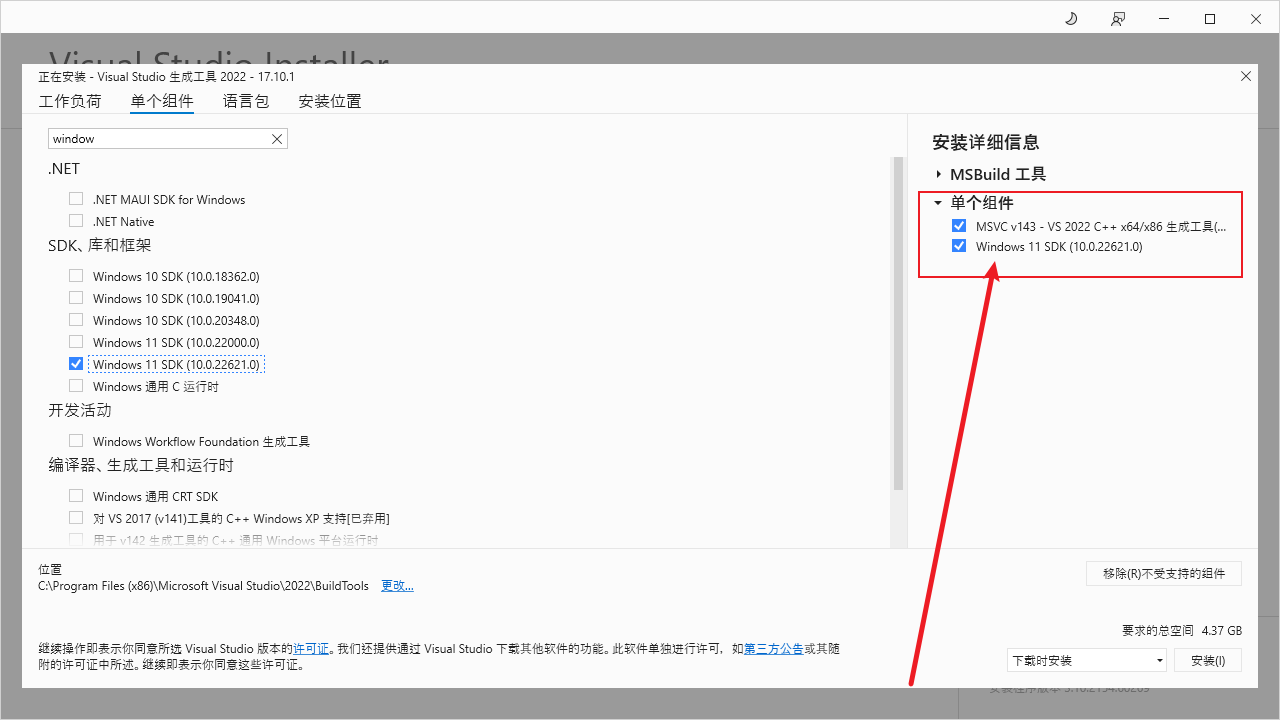Click the feedback icon in title bar
This screenshot has height=720, width=1280.
(x=1117, y=19)
